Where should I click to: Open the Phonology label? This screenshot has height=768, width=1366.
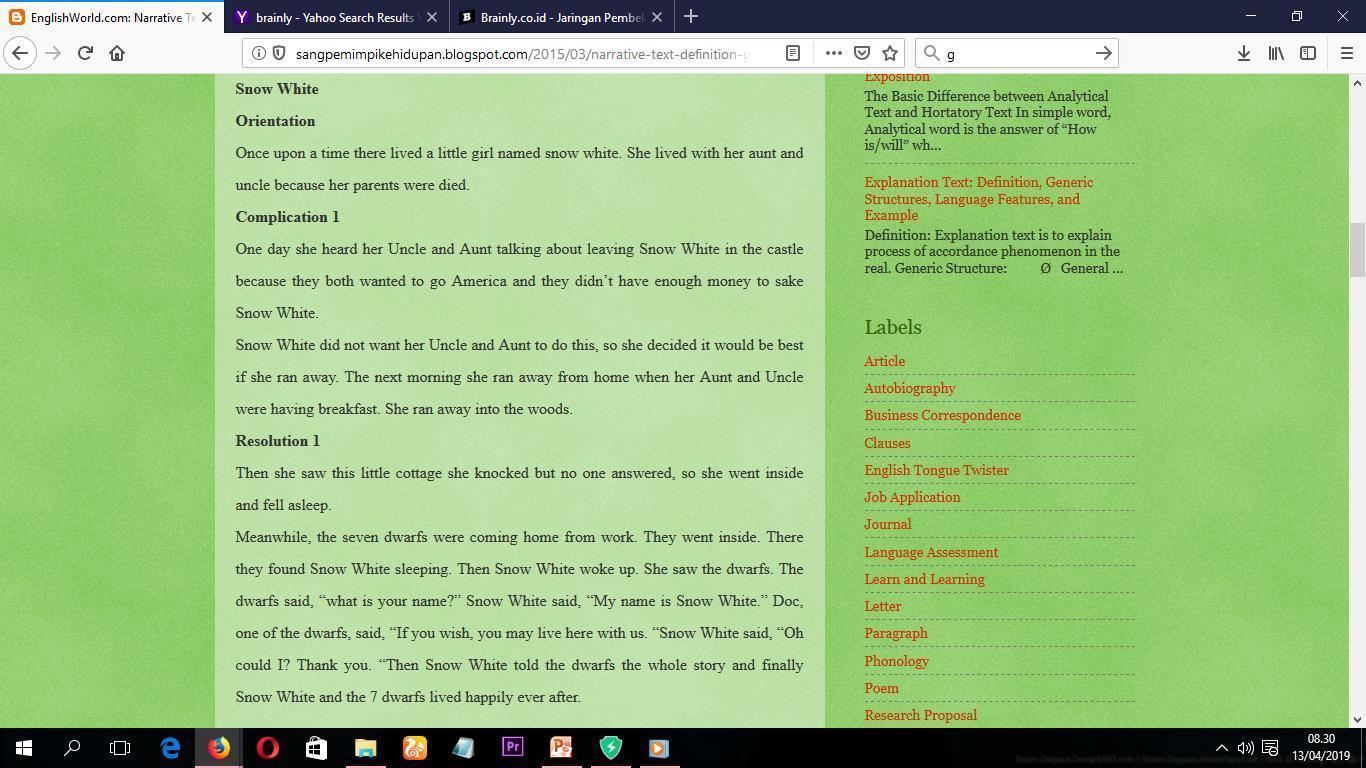coord(896,661)
